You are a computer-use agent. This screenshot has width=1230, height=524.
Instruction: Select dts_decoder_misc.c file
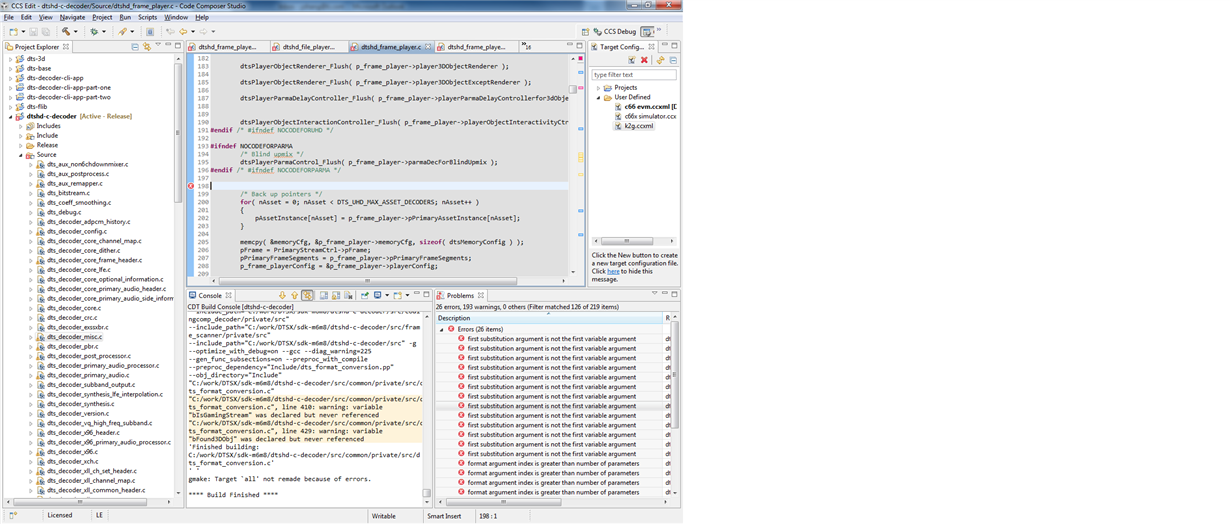point(73,337)
